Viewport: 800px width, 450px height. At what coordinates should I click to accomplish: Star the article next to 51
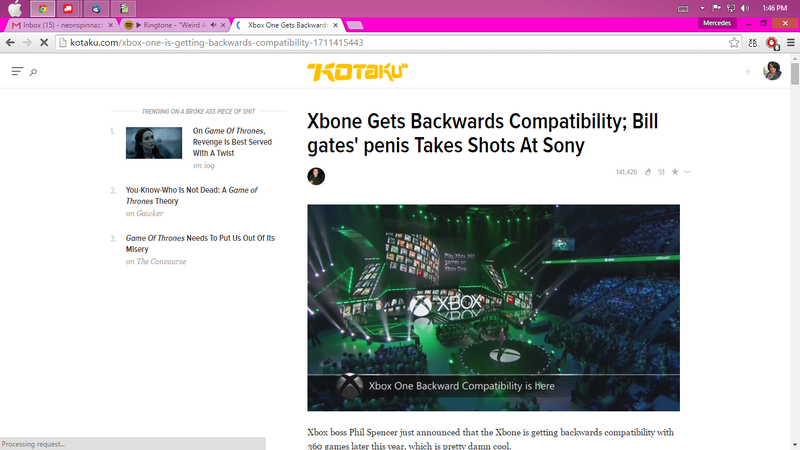(675, 171)
